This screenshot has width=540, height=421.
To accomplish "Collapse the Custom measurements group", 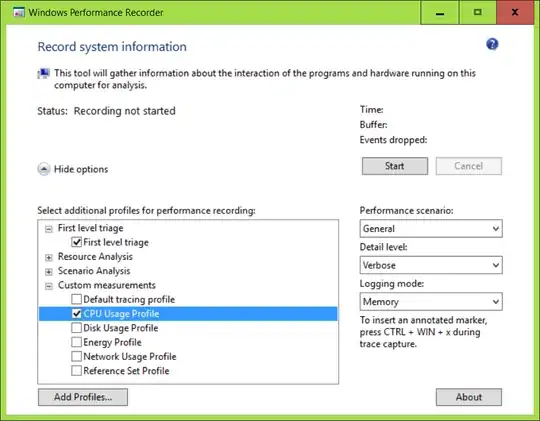I will (x=49, y=286).
